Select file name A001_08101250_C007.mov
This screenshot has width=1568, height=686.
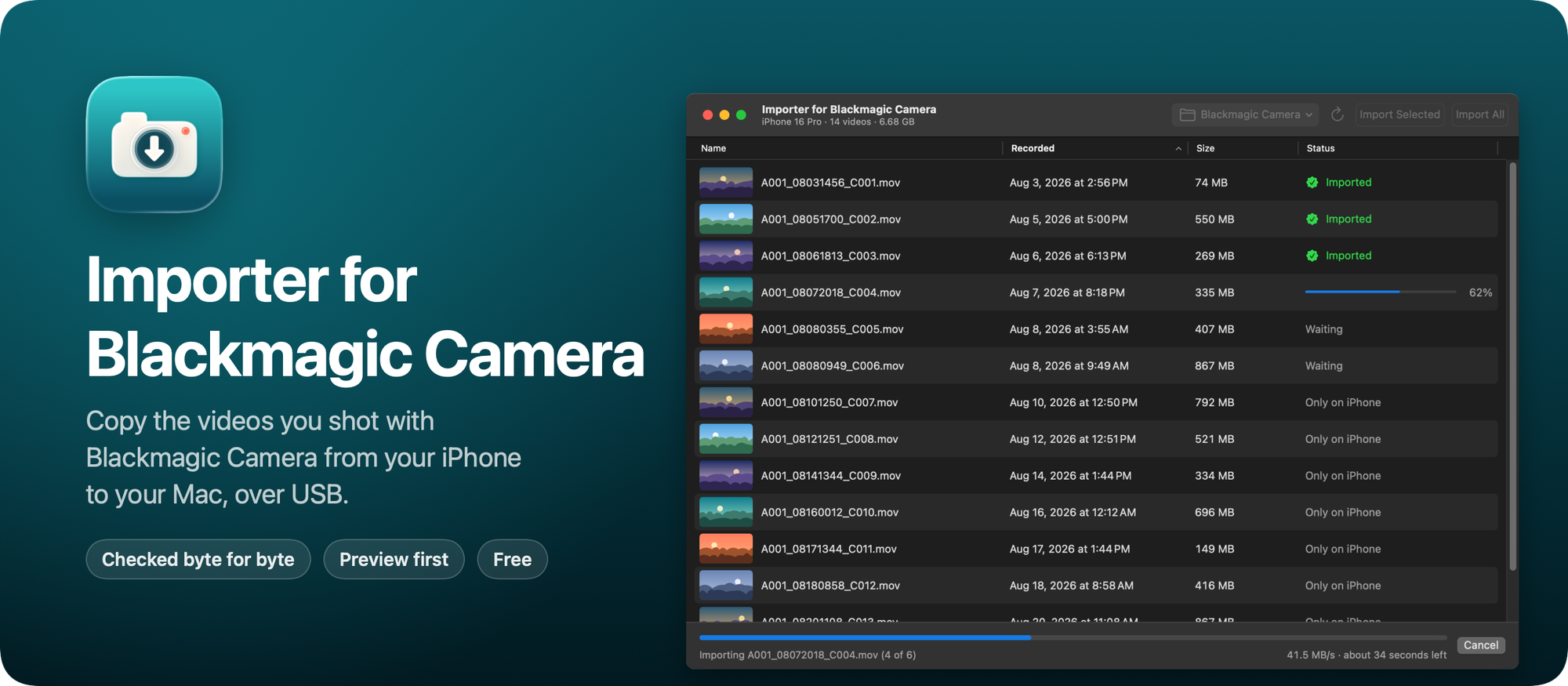829,402
